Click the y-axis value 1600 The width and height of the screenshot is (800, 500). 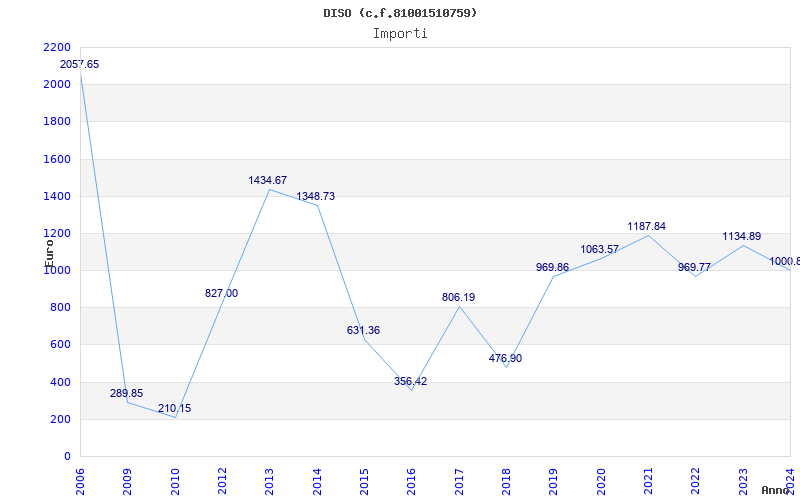point(57,159)
